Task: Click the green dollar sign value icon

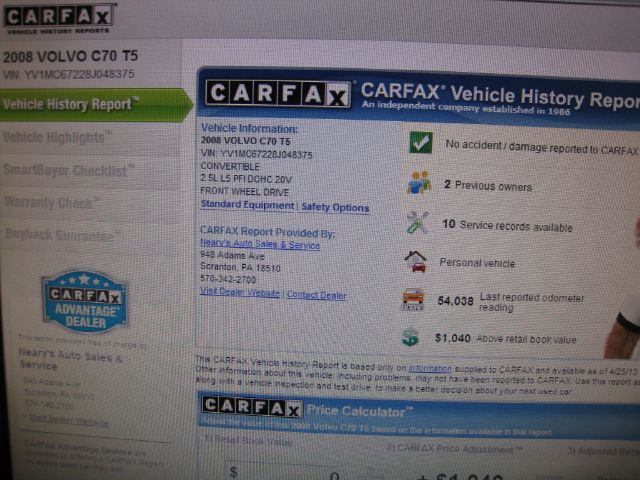Action: 410,338
